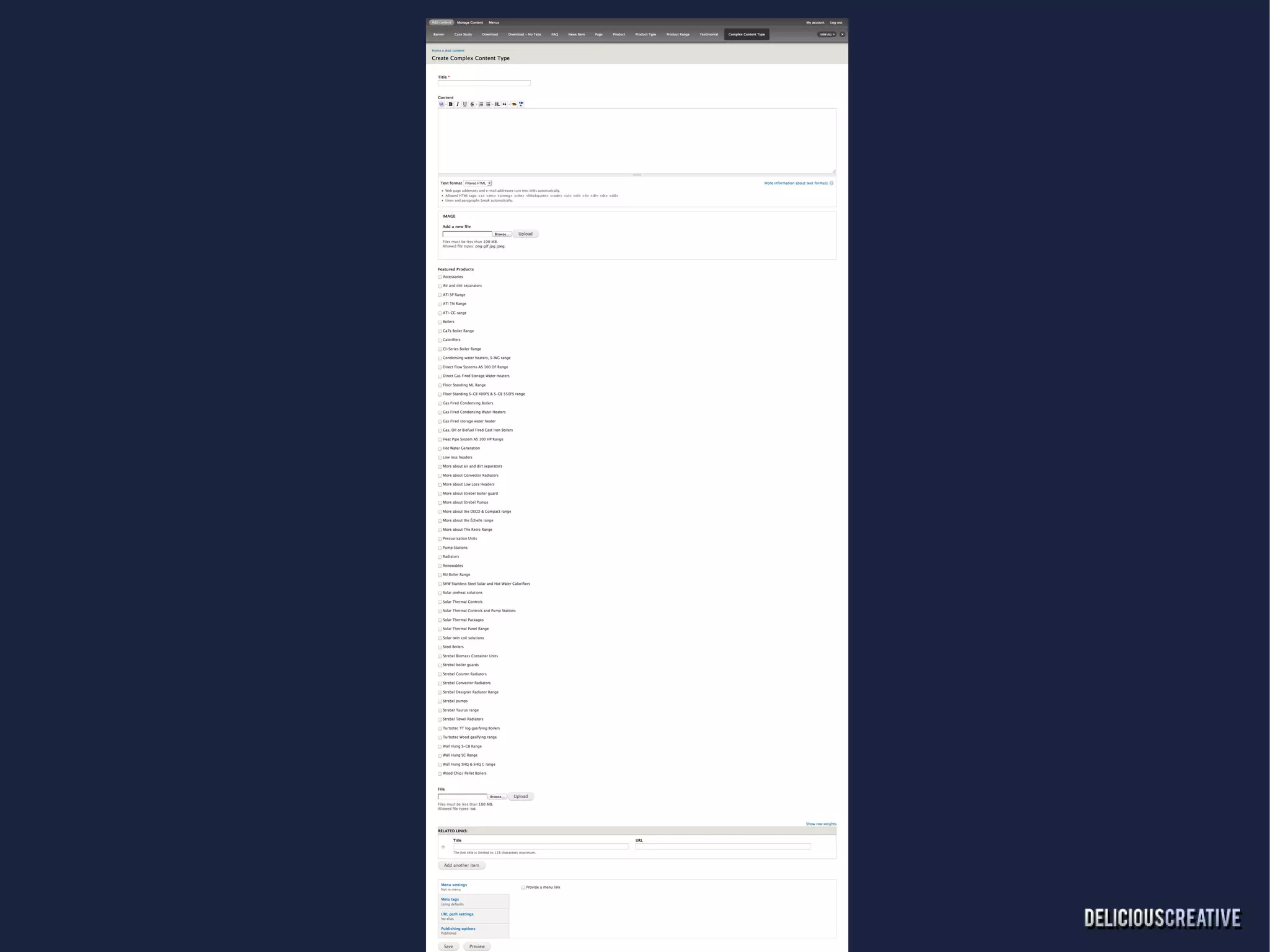1270x952 pixels.
Task: Click the strikethrough icon
Action: [472, 104]
